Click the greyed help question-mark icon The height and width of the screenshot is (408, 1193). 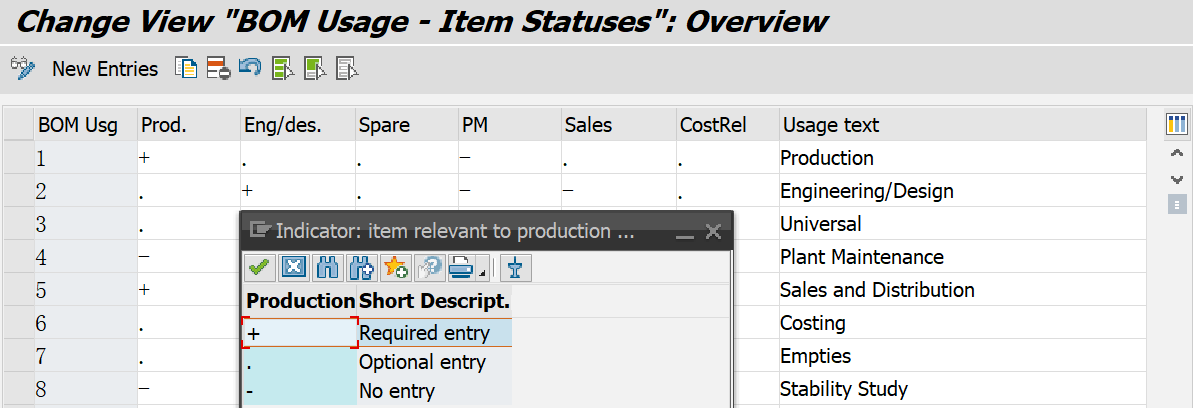point(429,267)
